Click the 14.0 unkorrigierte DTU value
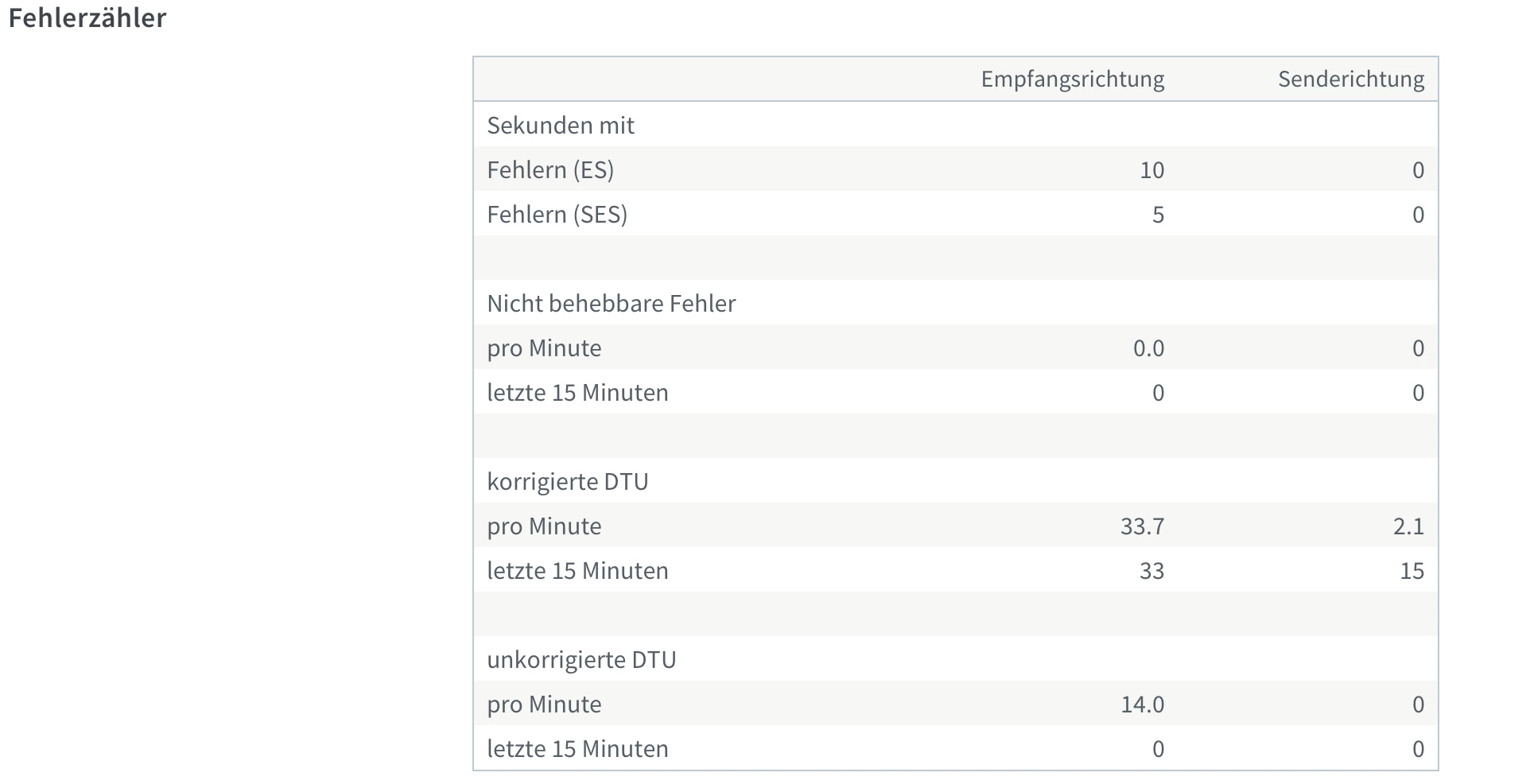Viewport: 1530px width, 784px height. point(1142,704)
